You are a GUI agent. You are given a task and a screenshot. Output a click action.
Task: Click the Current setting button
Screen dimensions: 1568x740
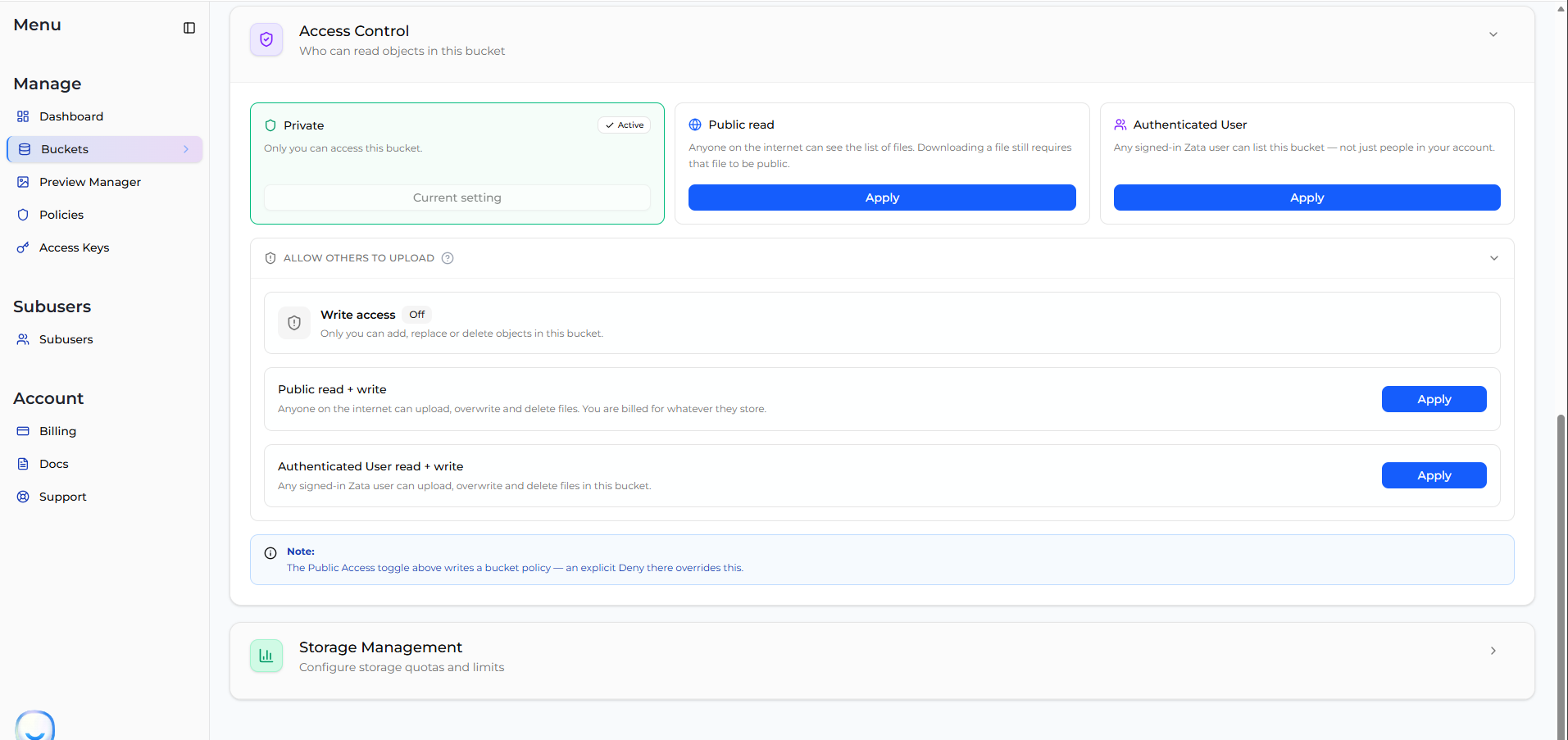click(x=457, y=197)
